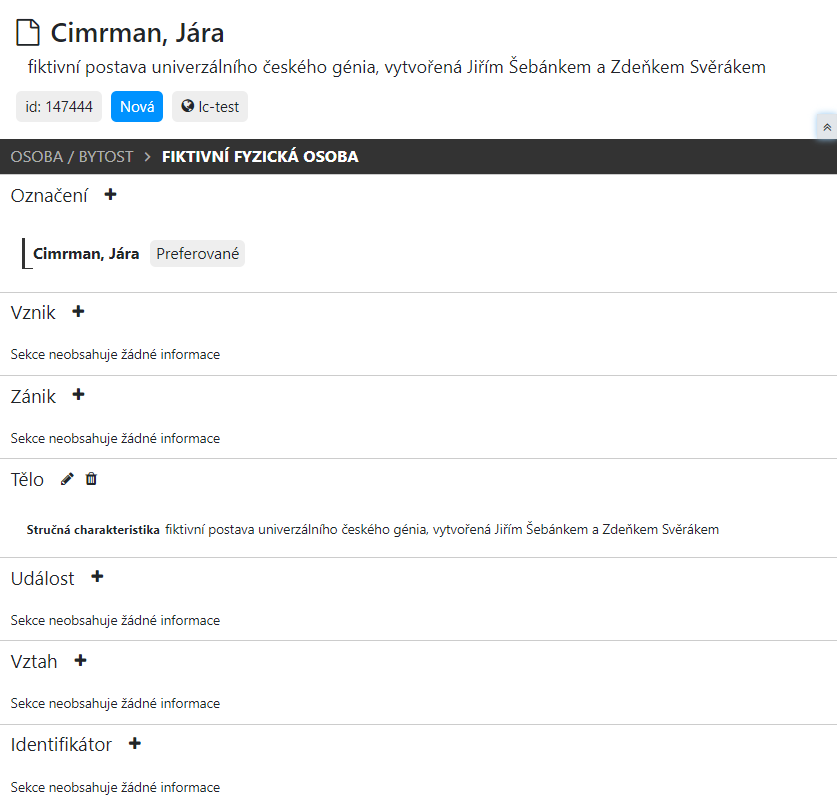This screenshot has height=808, width=837.
Task: Click the Stručná charakteristika description text
Action: click(442, 530)
